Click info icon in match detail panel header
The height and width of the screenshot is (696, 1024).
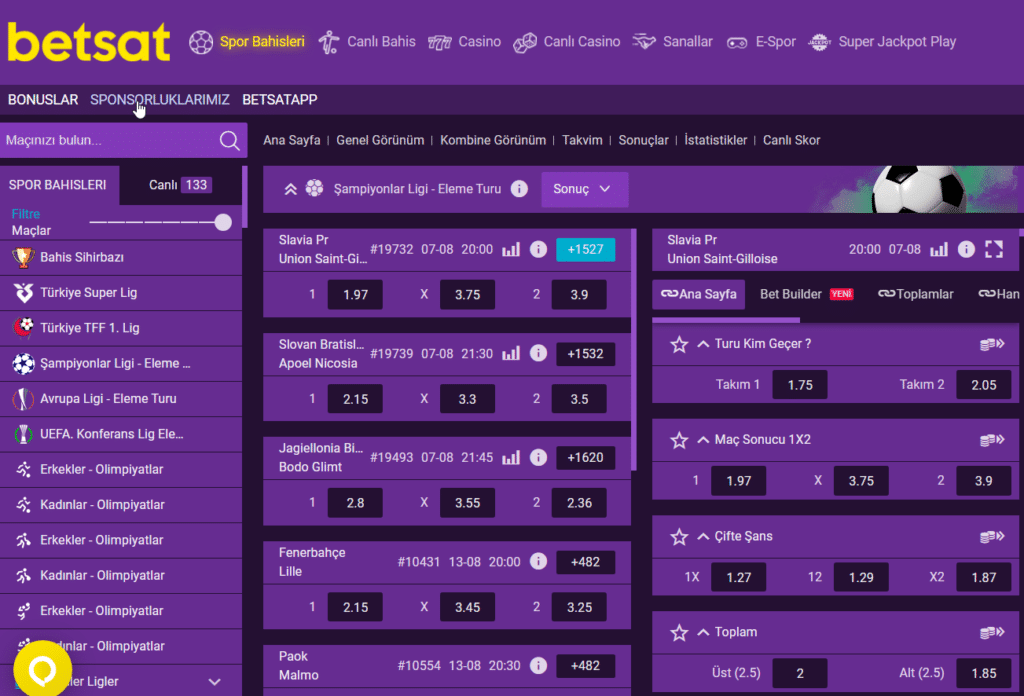click(x=966, y=249)
